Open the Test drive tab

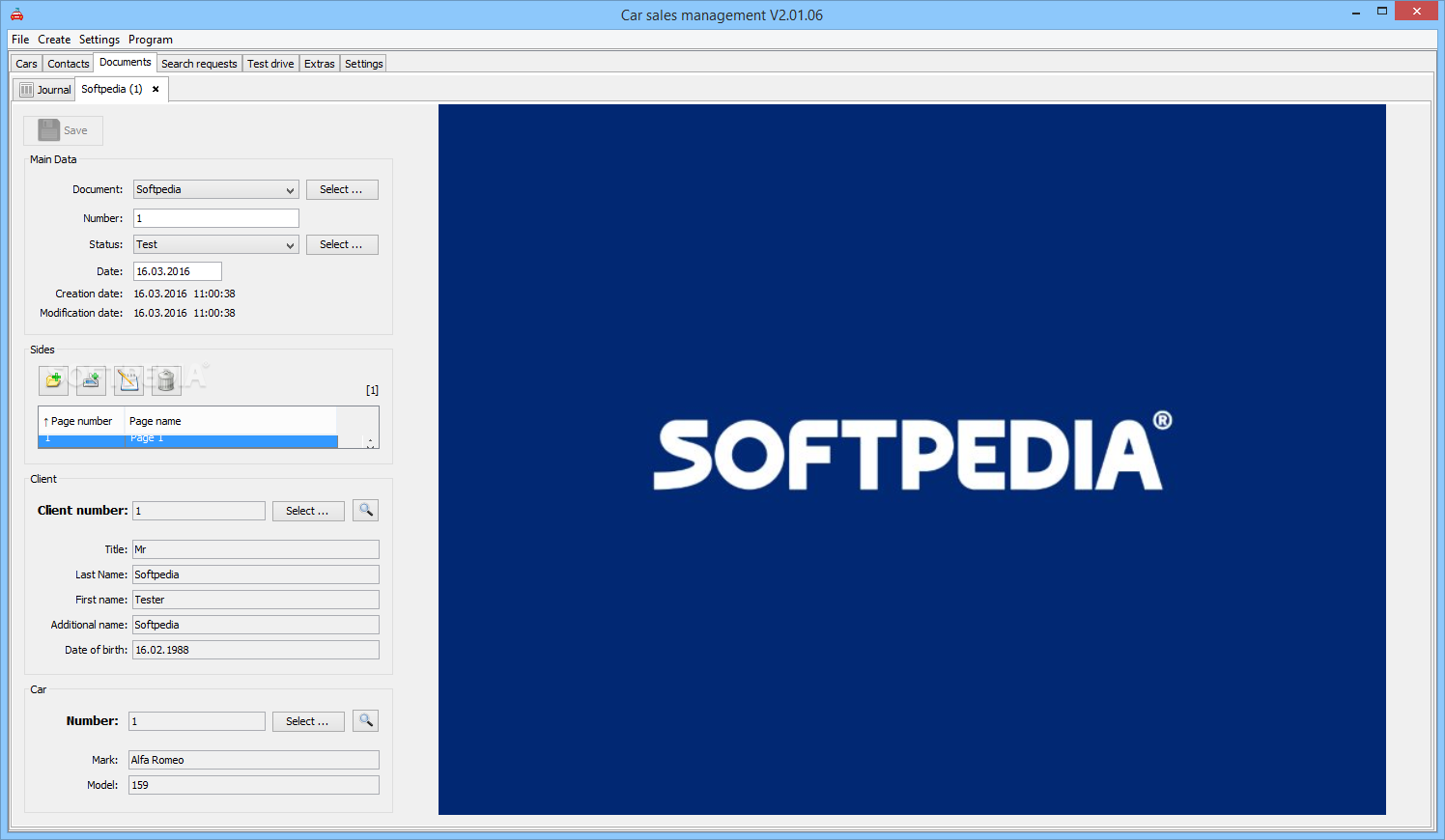point(270,64)
